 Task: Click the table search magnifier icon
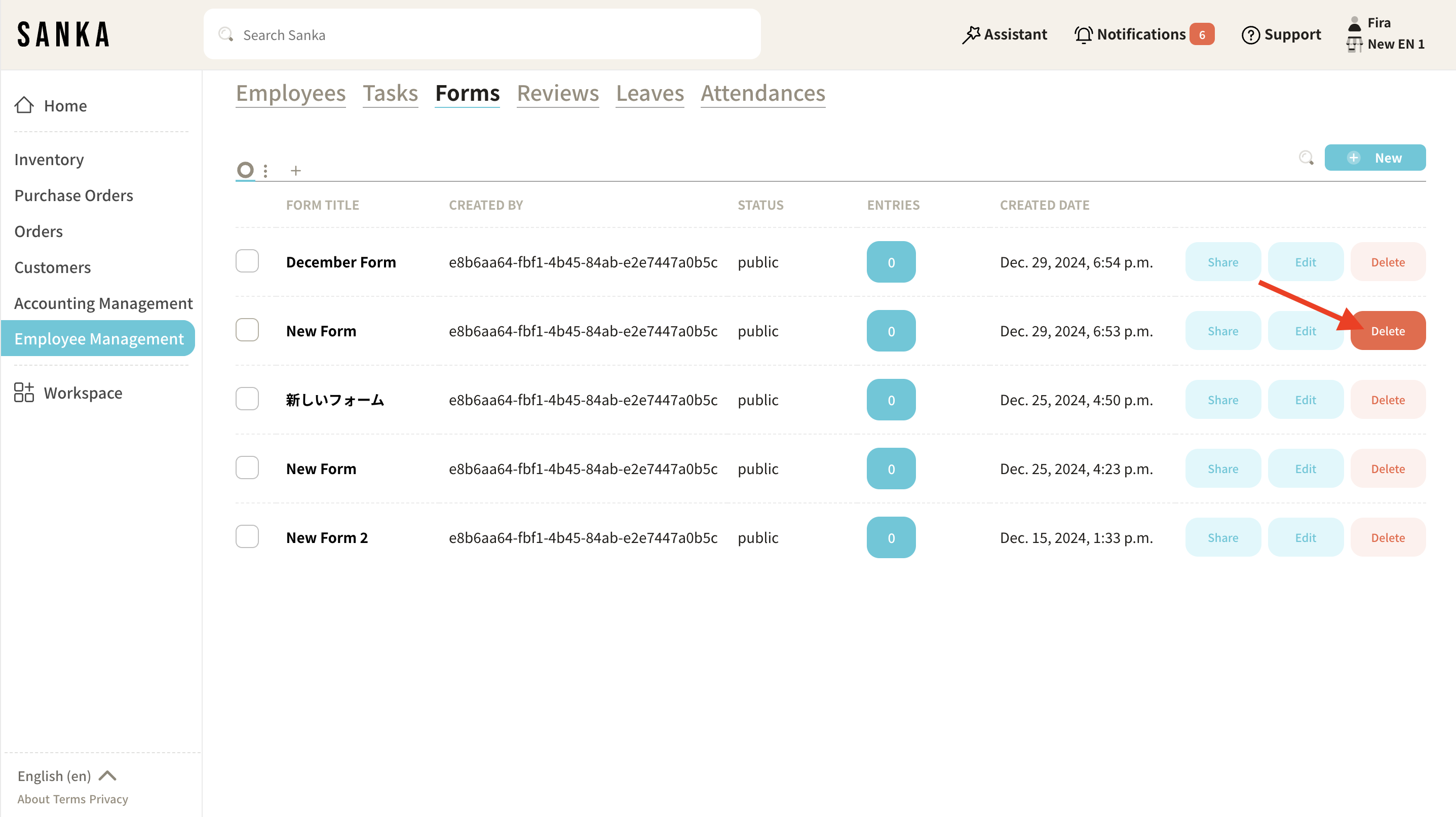tap(1306, 158)
